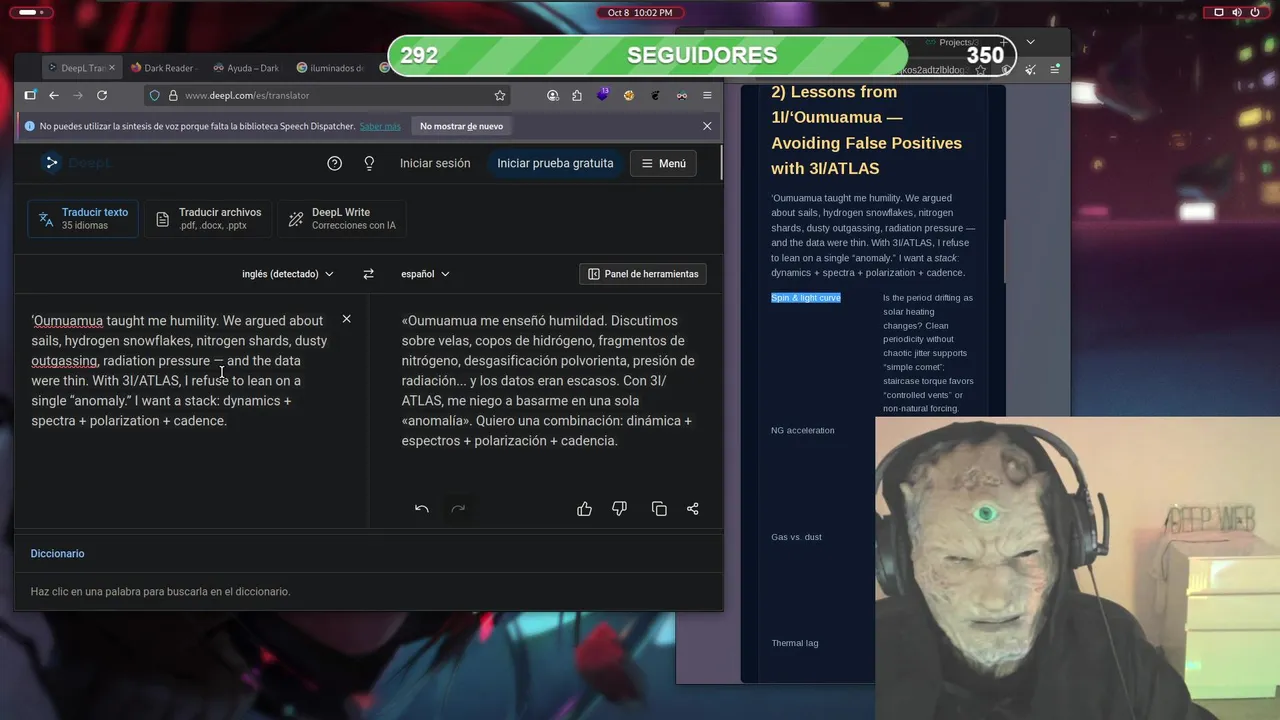Undo the last translation edit

pyautogui.click(x=422, y=509)
